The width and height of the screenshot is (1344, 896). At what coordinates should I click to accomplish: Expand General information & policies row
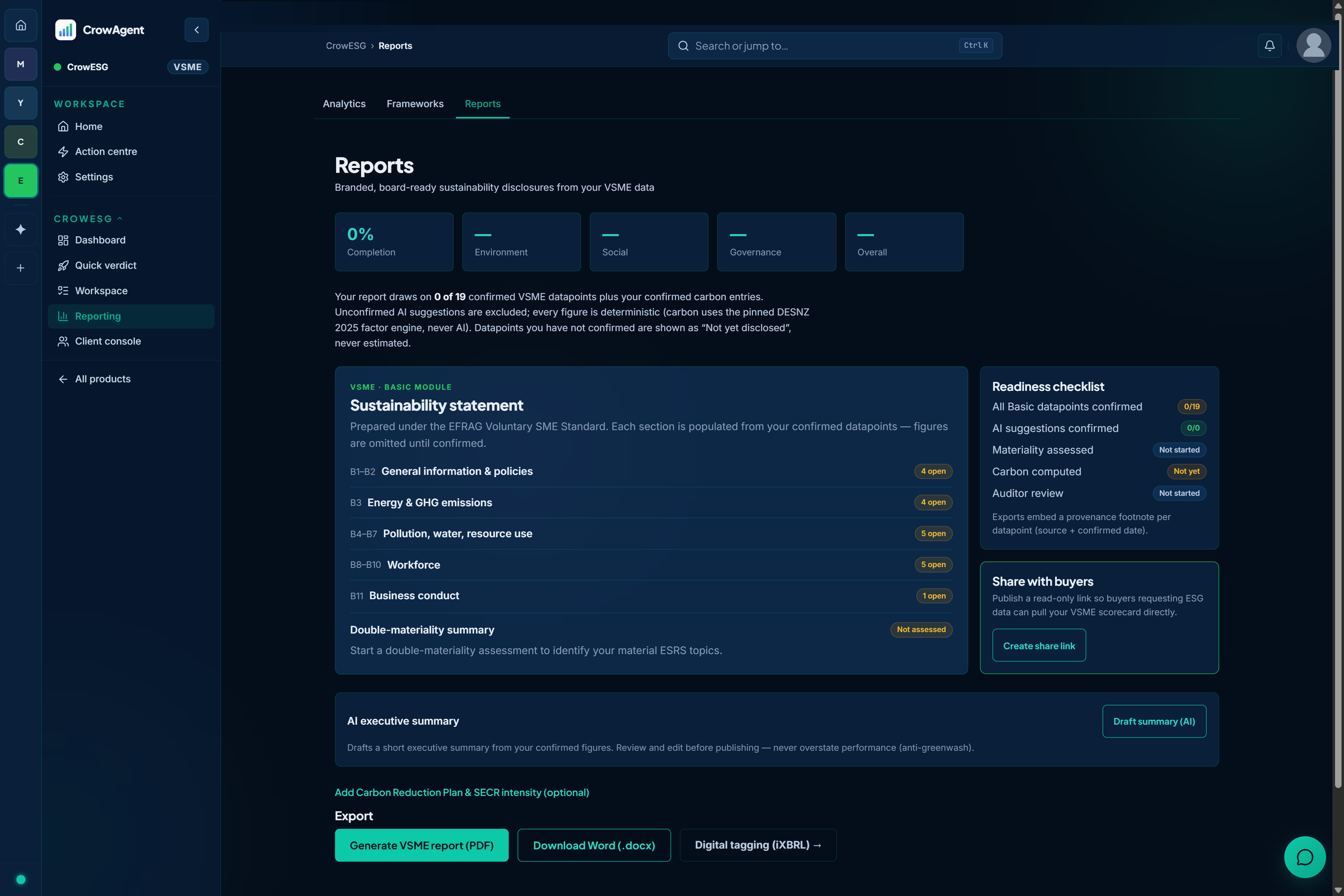(x=651, y=472)
